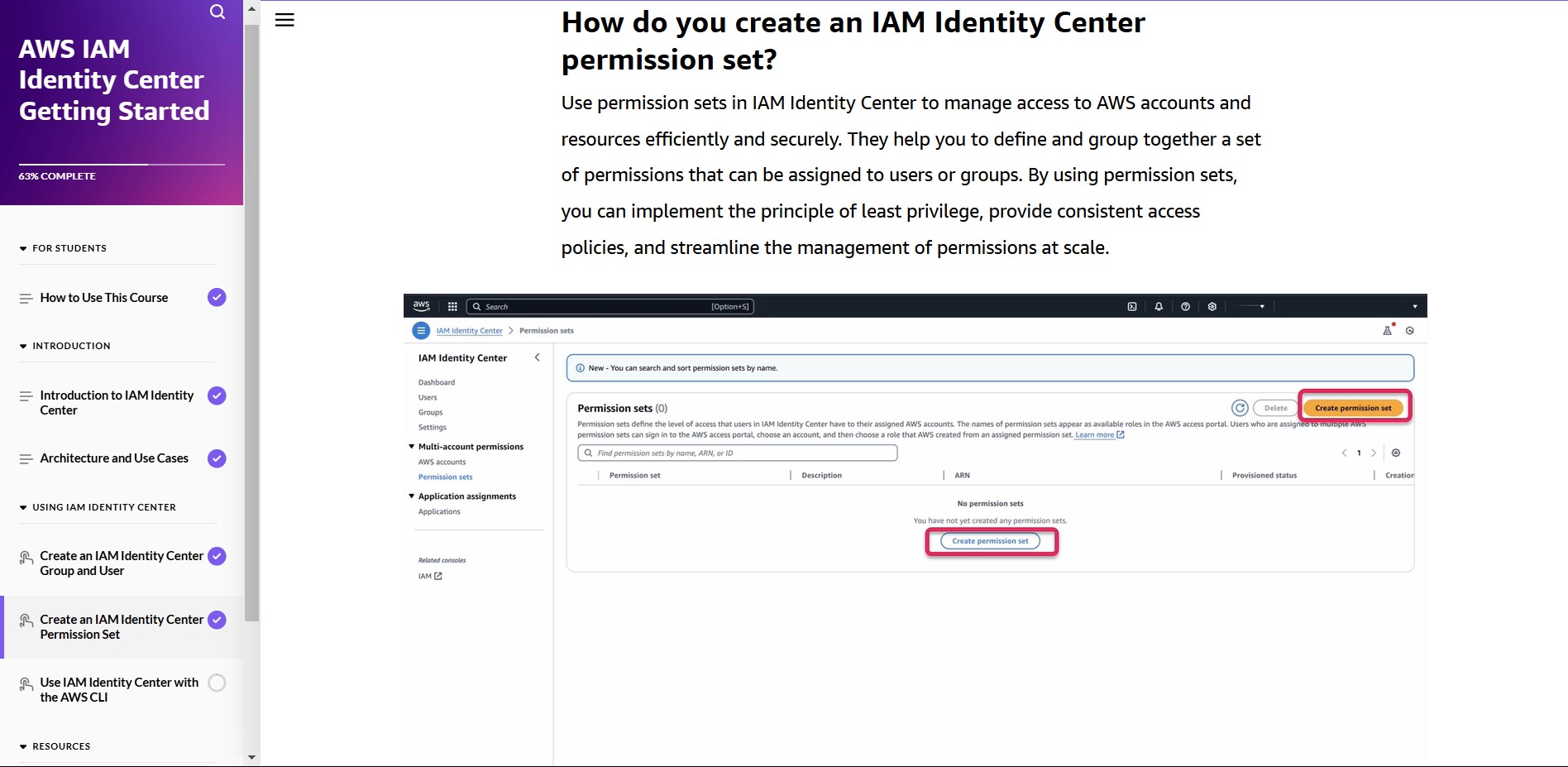The image size is (1568, 767).
Task: Click the hands-on icon beside Use IAM Identity Center with AWS CLI
Action: pyautogui.click(x=26, y=684)
